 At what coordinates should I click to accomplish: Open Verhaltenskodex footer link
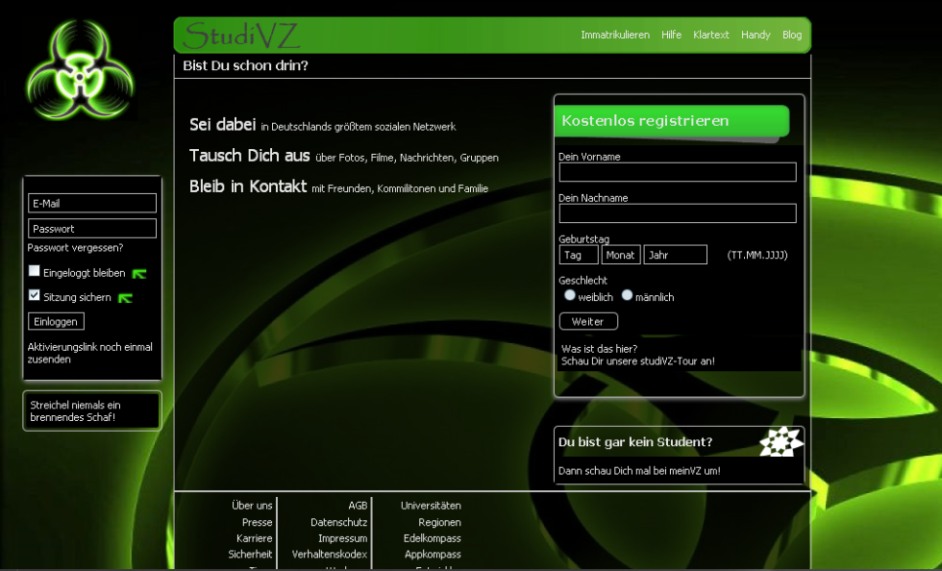[329, 554]
